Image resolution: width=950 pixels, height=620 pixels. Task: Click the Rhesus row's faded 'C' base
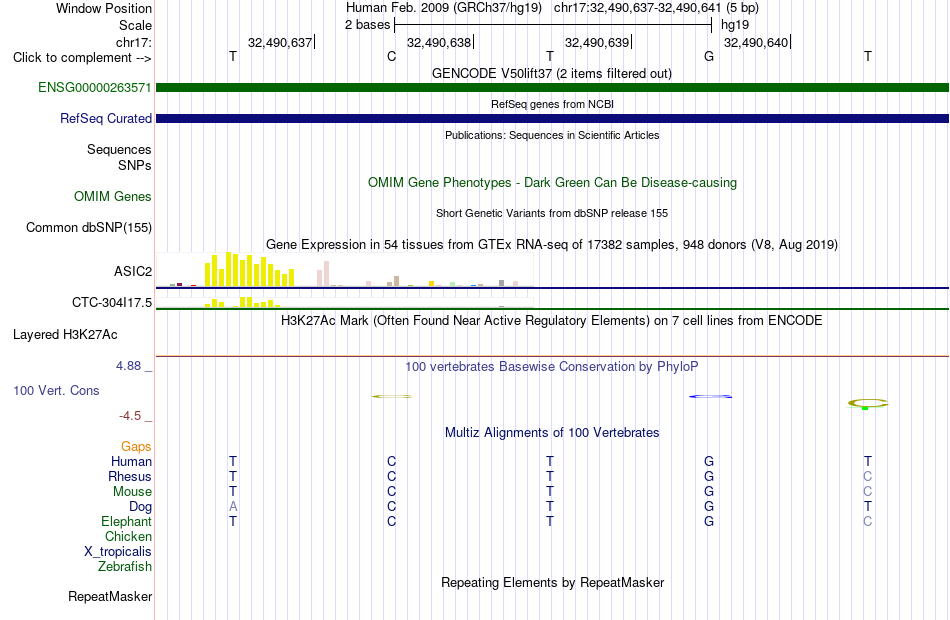click(x=868, y=476)
